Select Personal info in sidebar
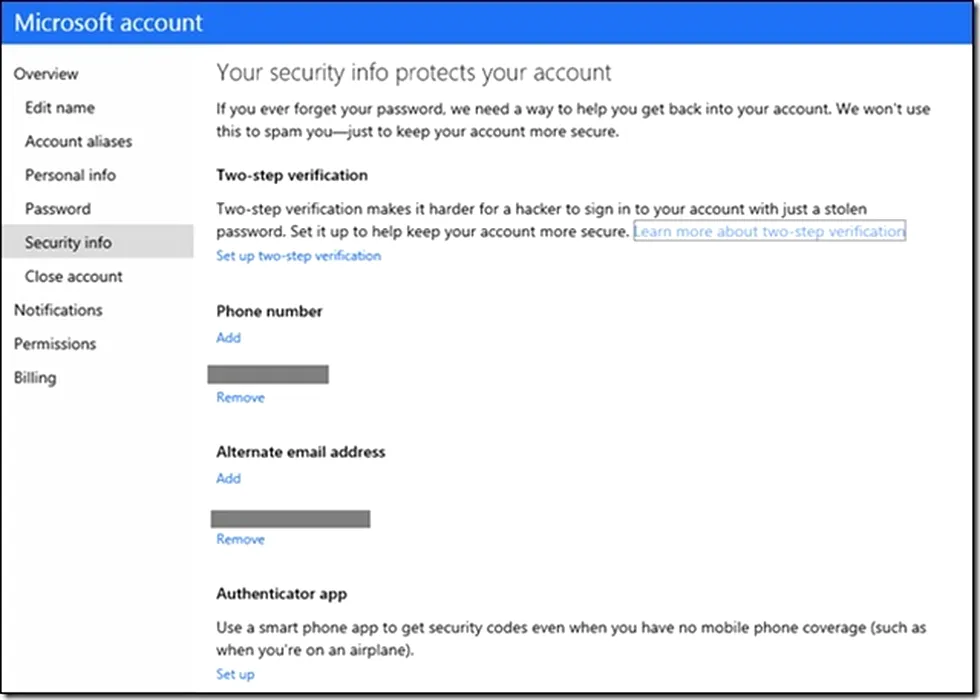Image resolution: width=980 pixels, height=700 pixels. (71, 175)
